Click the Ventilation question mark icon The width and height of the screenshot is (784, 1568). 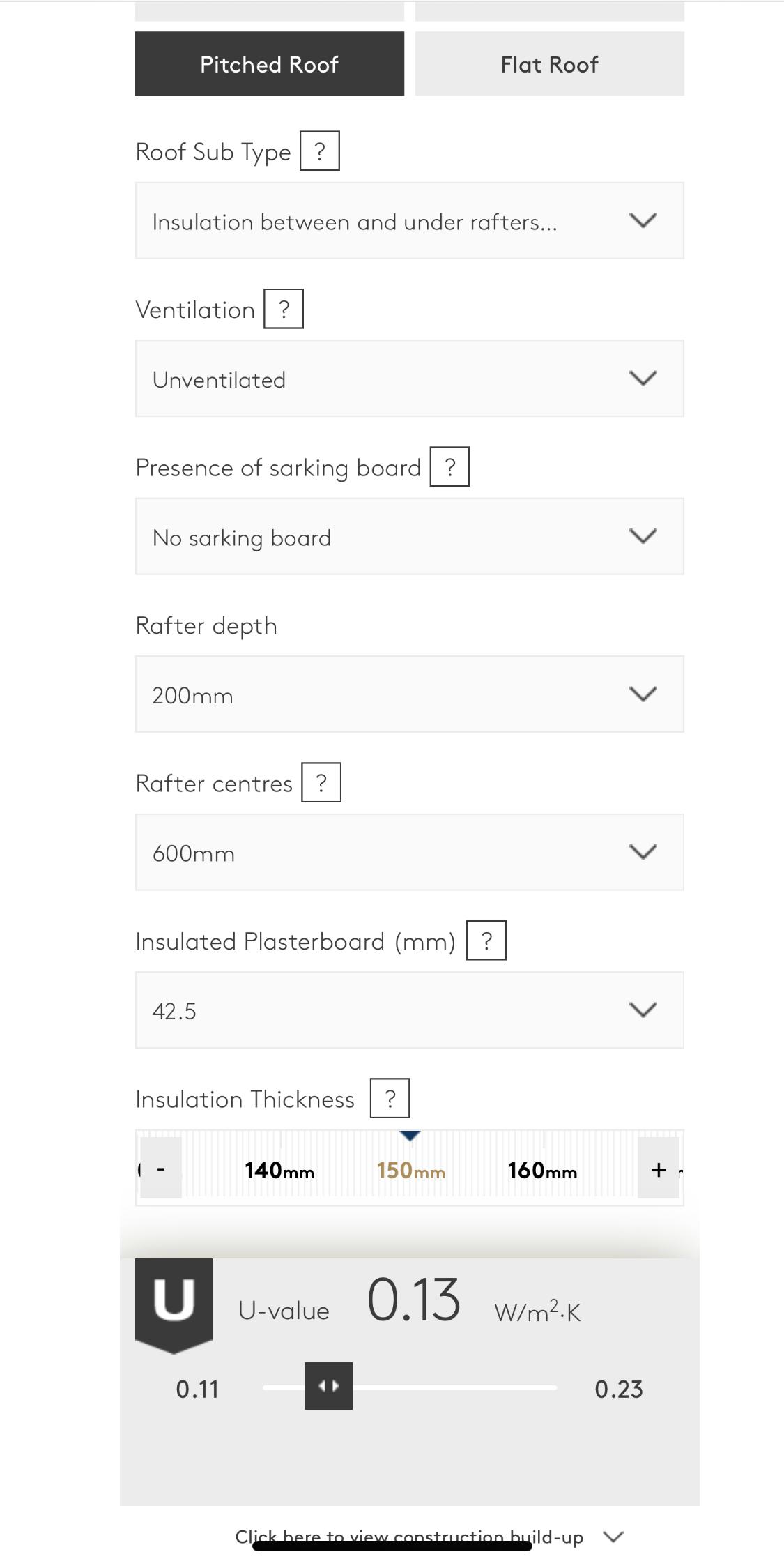point(284,309)
